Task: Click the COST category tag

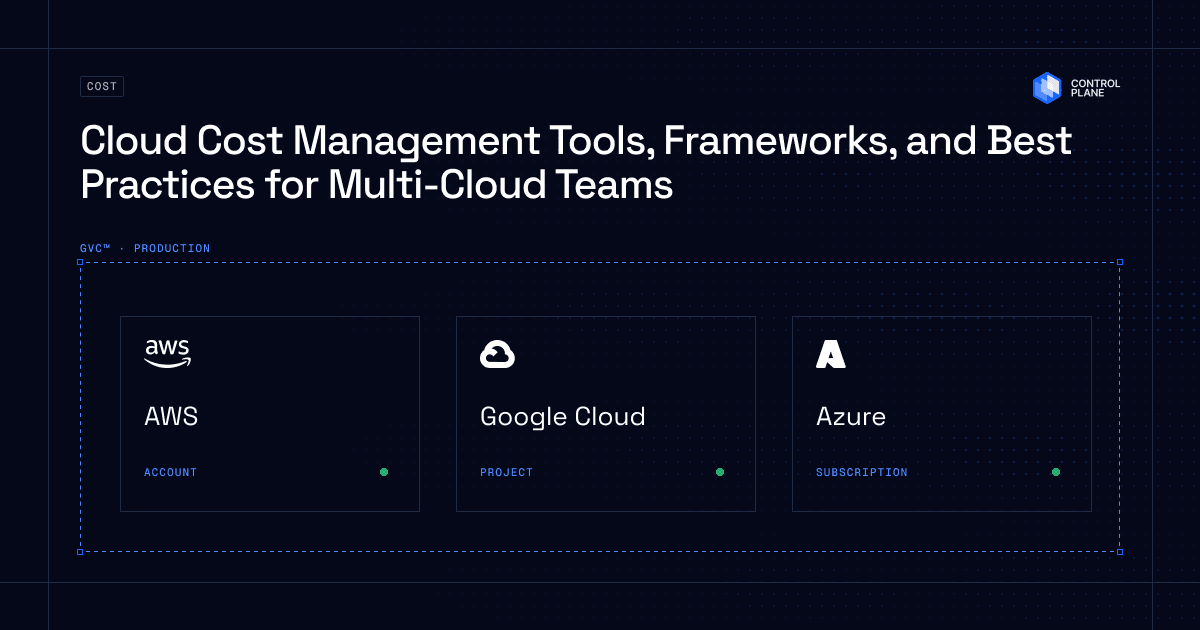Action: coord(102,87)
